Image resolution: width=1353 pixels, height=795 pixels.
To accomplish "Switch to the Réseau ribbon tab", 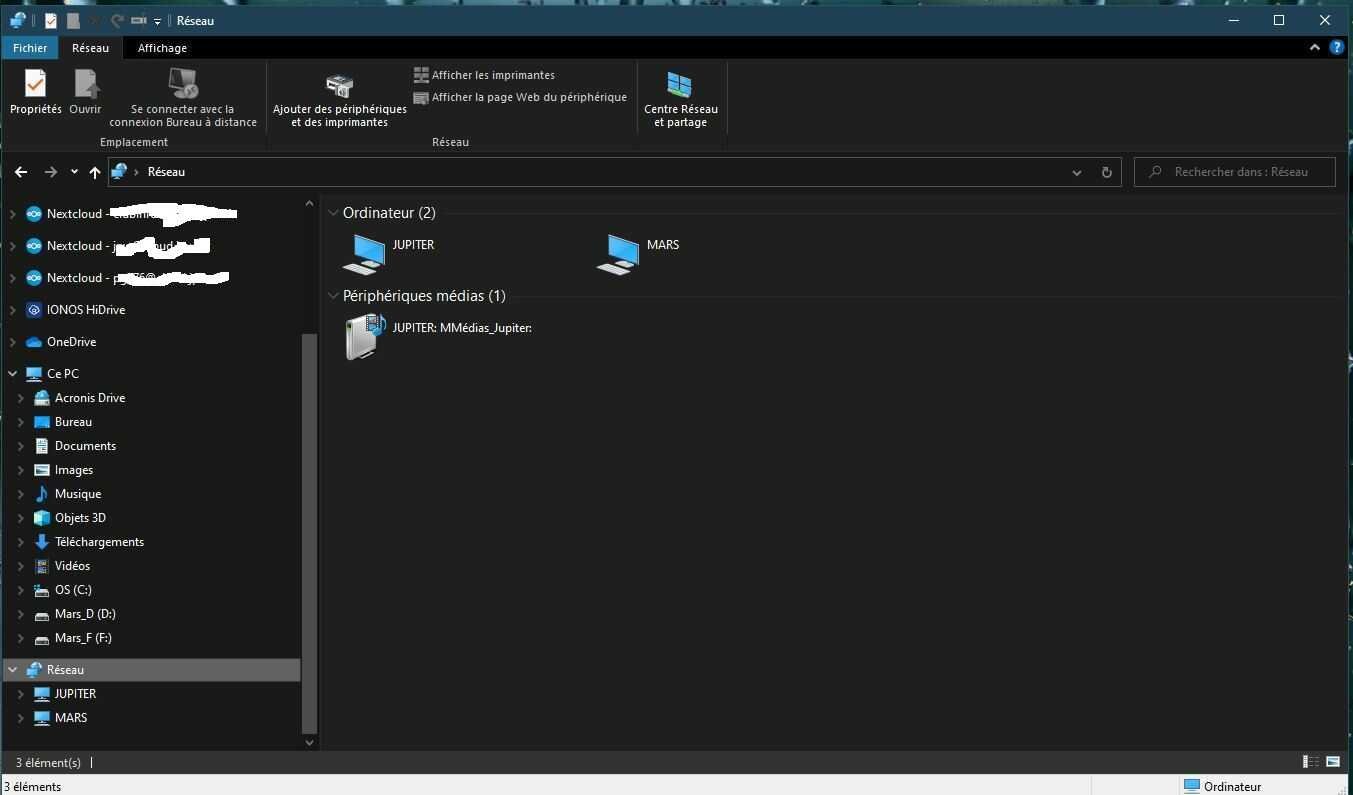I will tap(90, 48).
